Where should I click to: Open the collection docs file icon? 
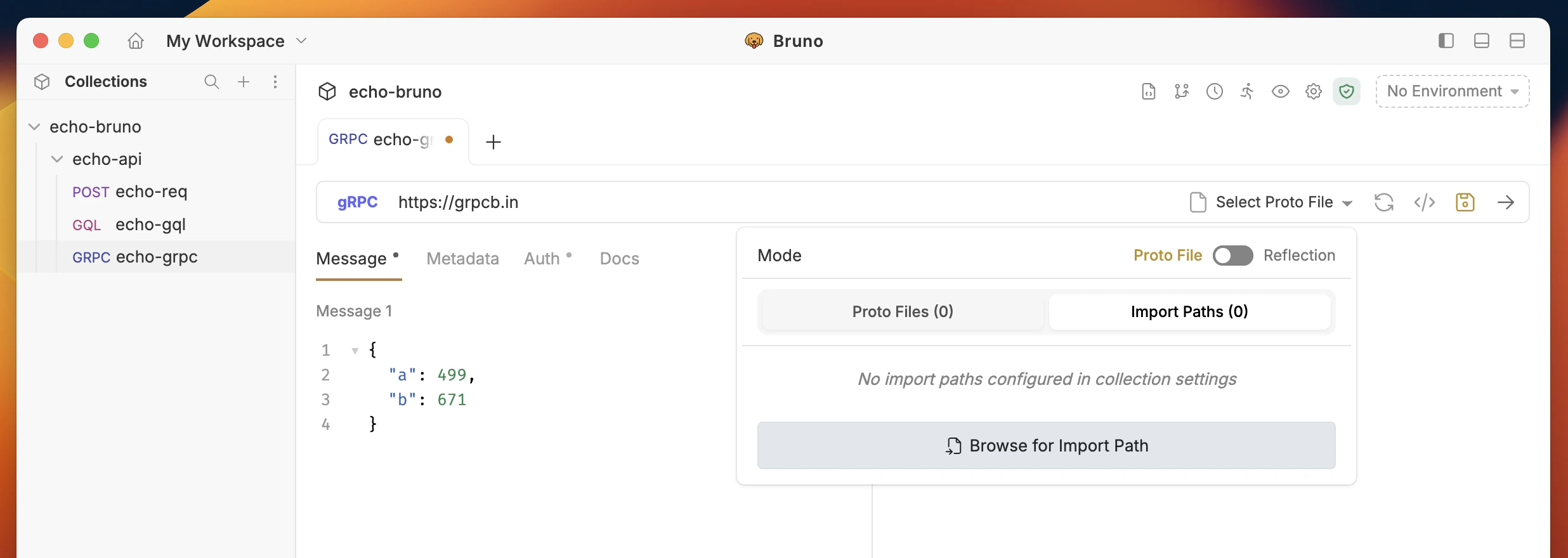click(1148, 92)
